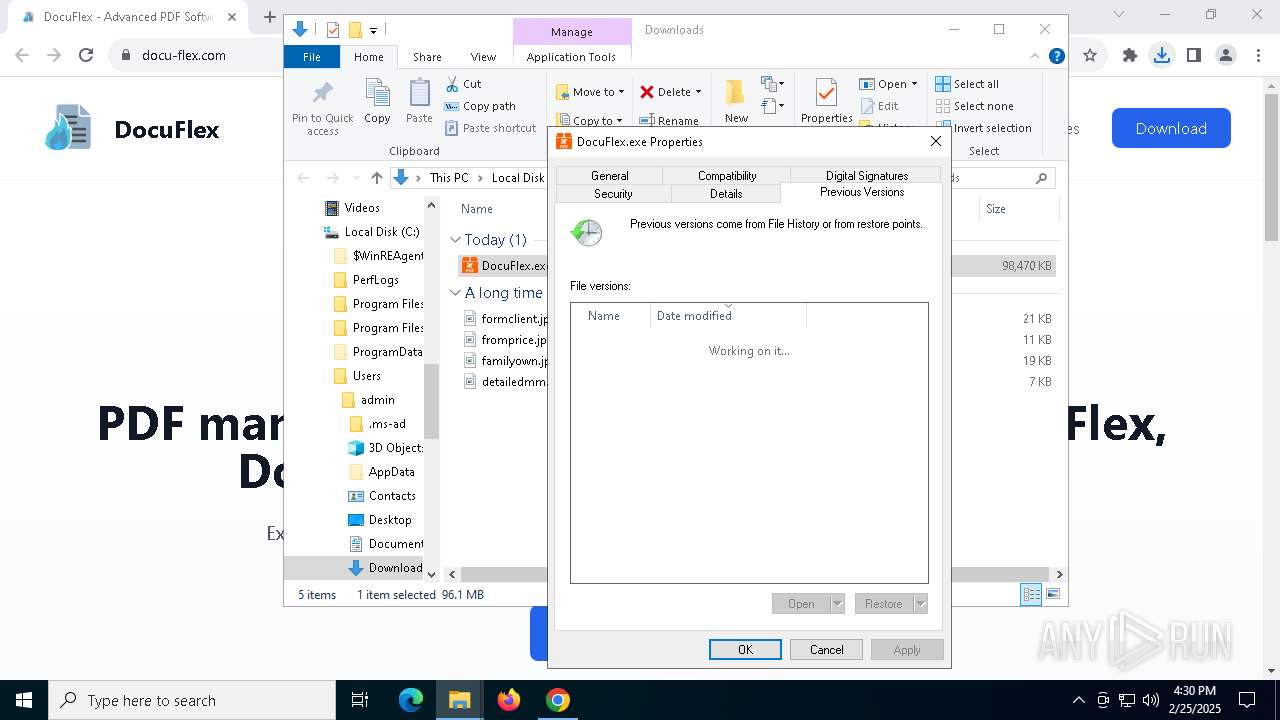Open Security tab in Properties dialog

point(613,194)
